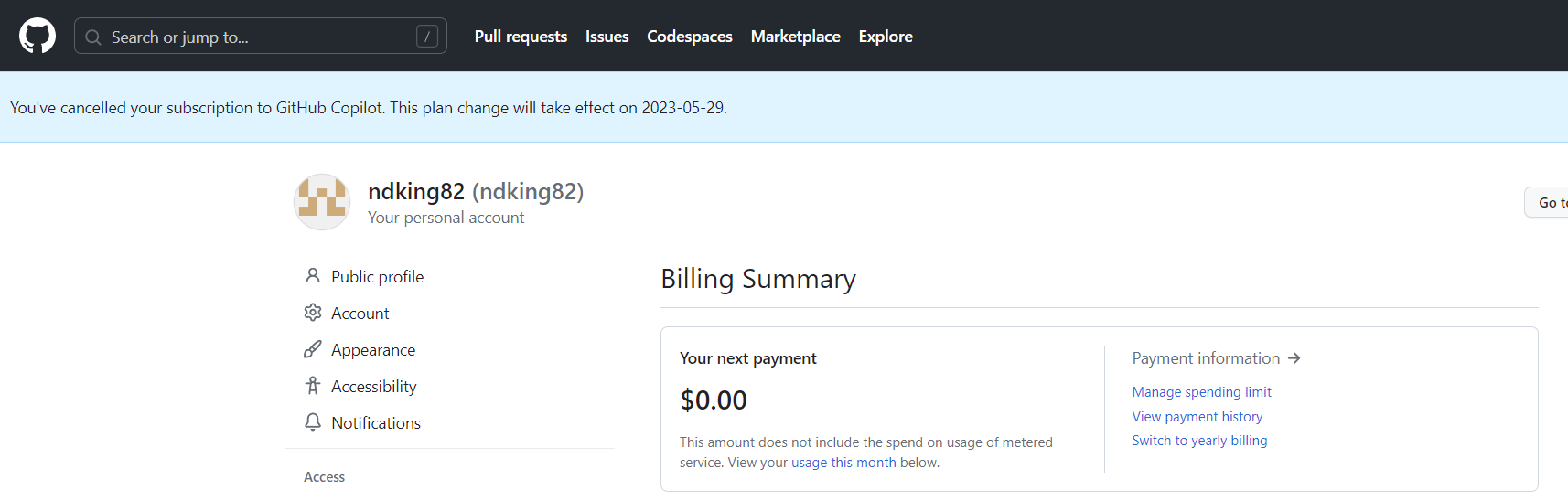Click the Public profile person icon
Viewport: 1568px width, 501px height.
[x=313, y=275]
